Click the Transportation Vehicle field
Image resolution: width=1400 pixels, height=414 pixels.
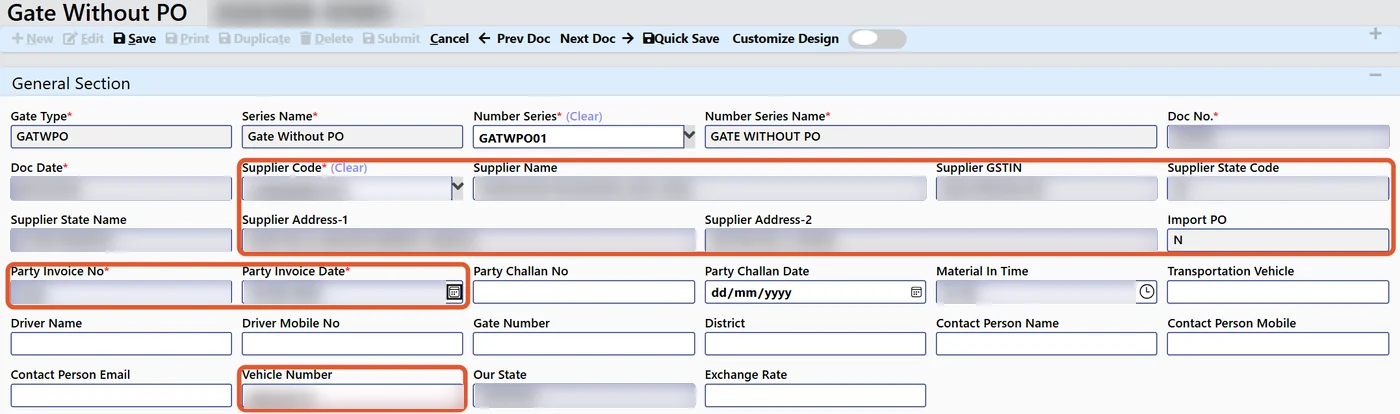coord(1278,292)
